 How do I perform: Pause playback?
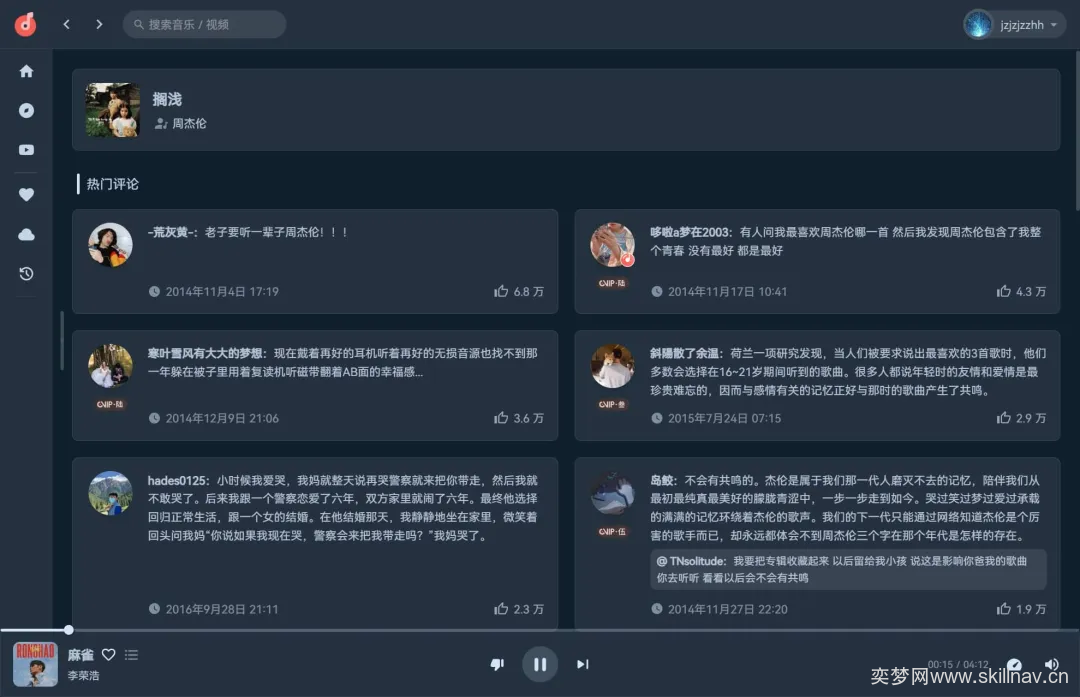tap(540, 664)
